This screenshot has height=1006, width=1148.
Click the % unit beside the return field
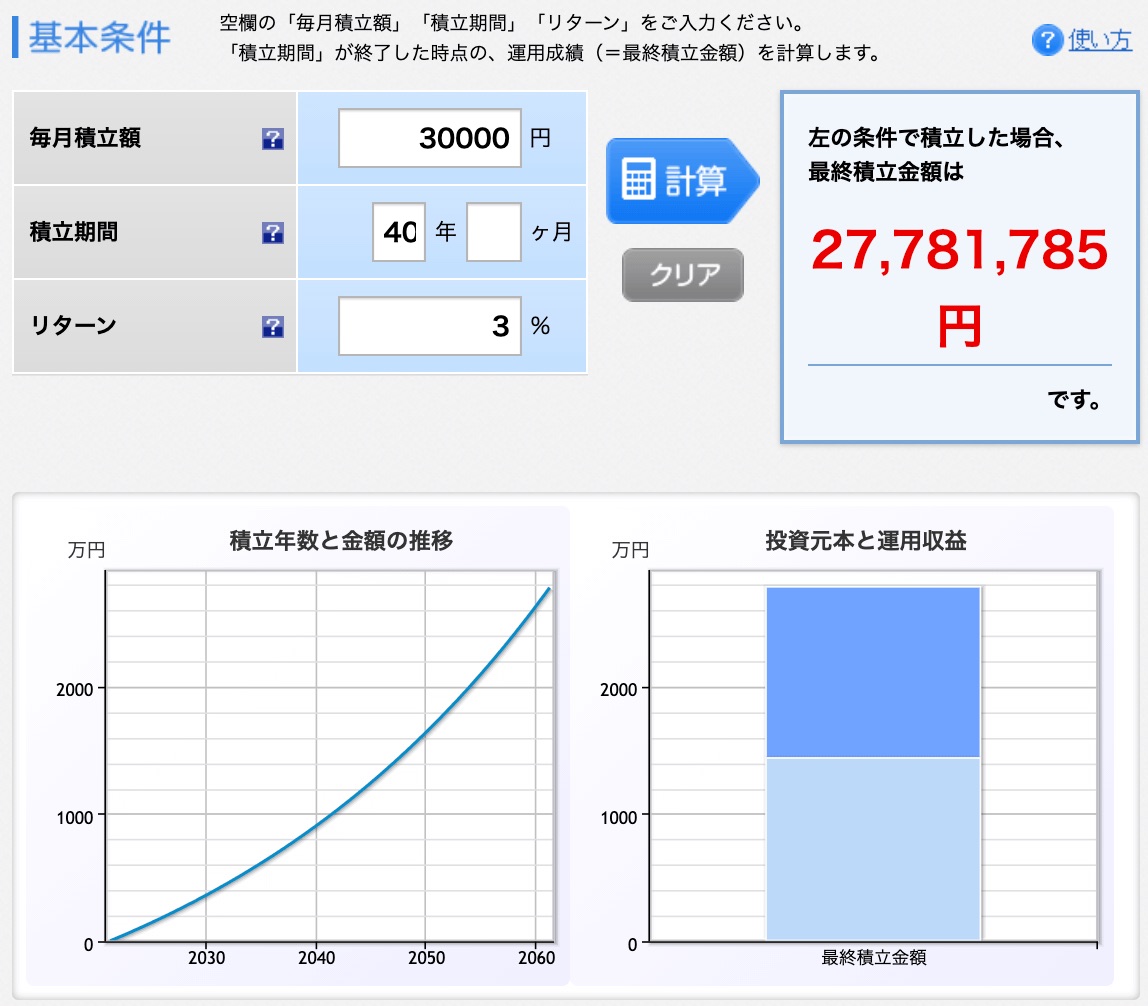[540, 326]
